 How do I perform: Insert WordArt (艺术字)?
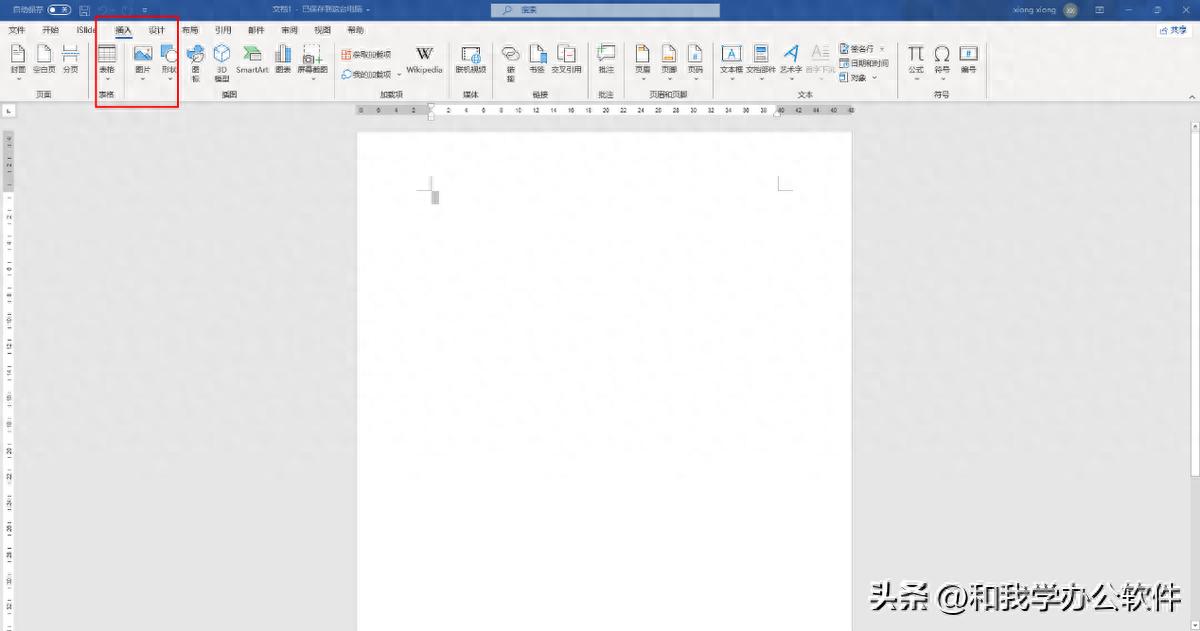791,62
